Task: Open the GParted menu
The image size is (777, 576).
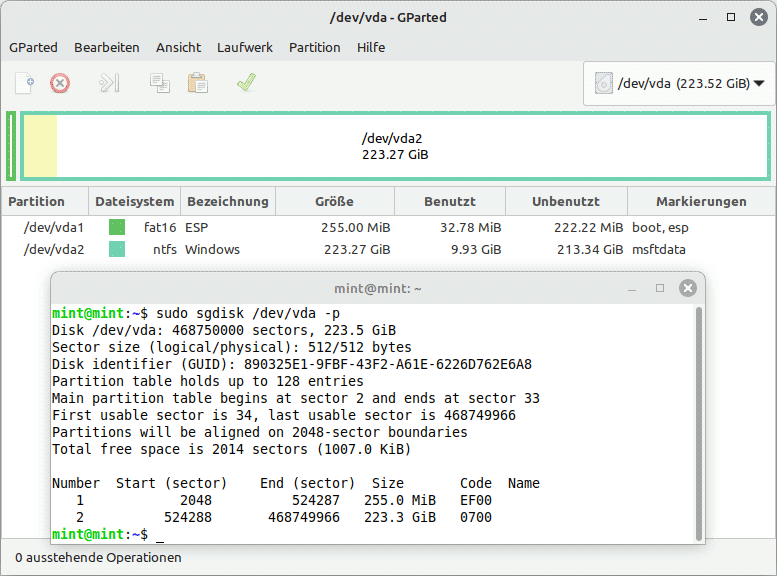Action: pos(33,48)
